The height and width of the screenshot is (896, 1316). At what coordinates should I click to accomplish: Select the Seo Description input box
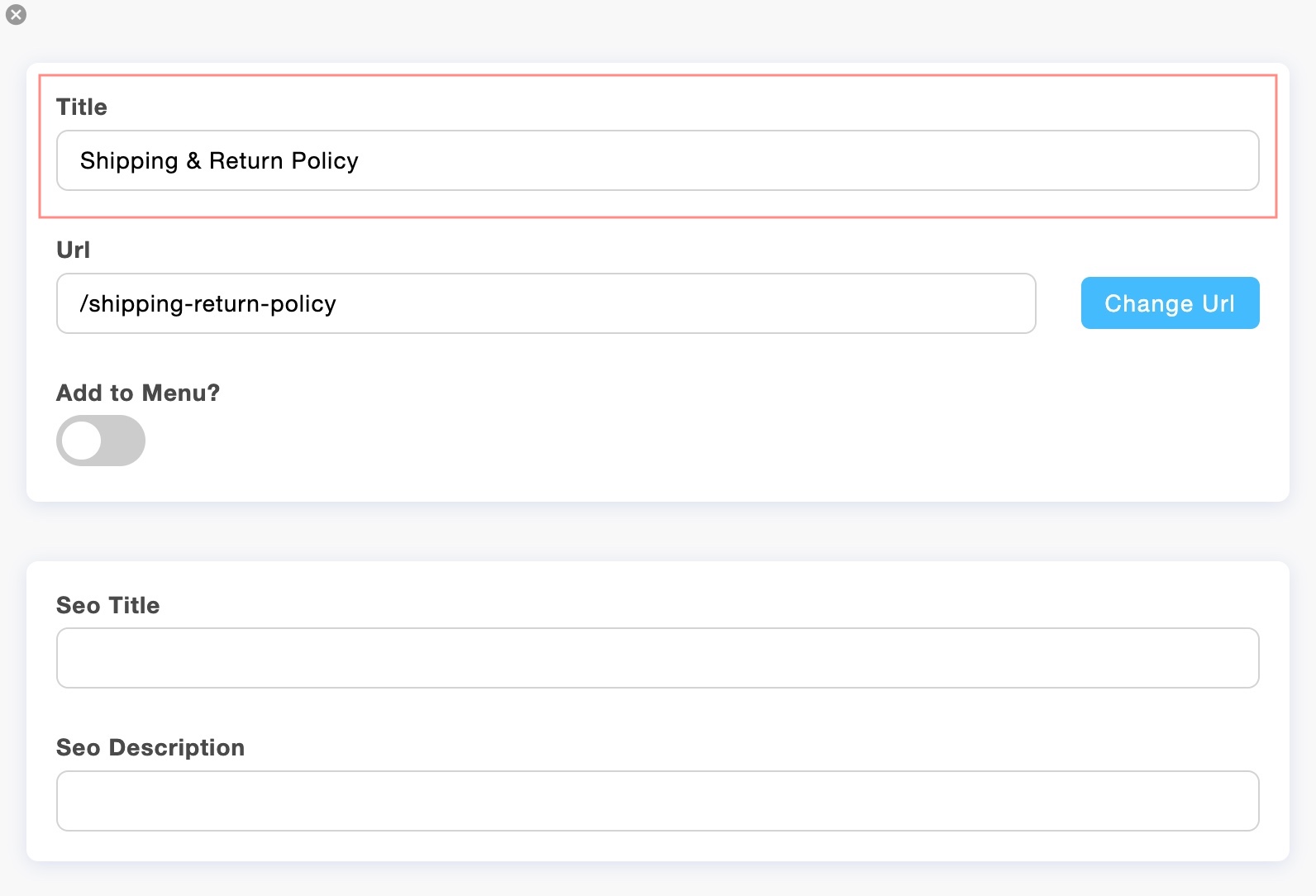[657, 801]
